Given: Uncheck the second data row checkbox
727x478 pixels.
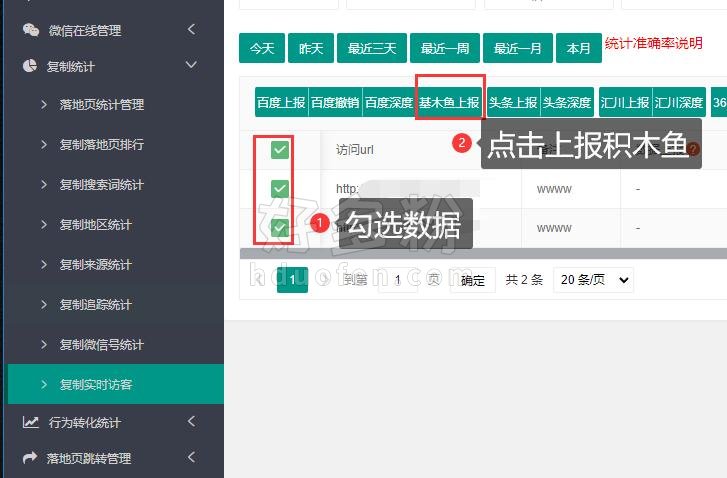Looking at the screenshot, I should [280, 228].
